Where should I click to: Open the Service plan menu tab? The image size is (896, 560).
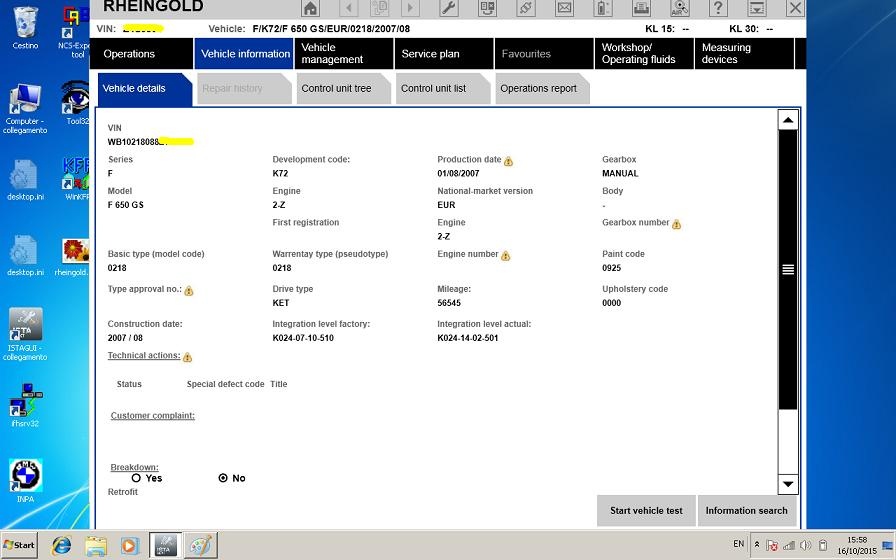point(444,54)
